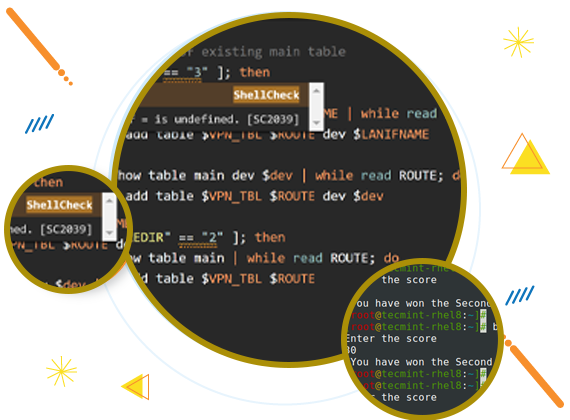Screen dimensions: 570x420
Task: Click the underlined == "3" comparison
Action: coord(185,73)
